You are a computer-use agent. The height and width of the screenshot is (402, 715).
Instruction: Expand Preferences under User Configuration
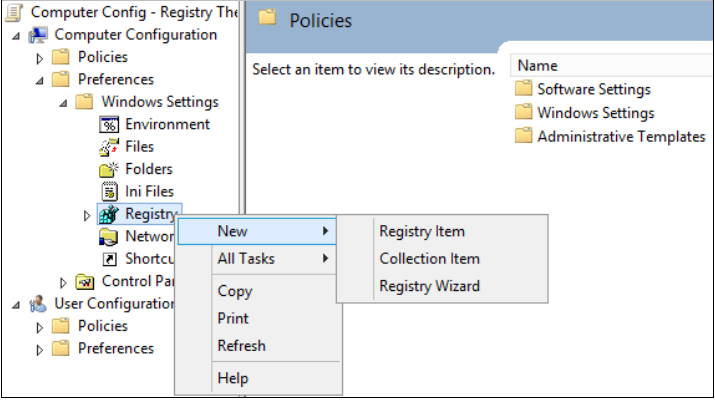coord(41,349)
